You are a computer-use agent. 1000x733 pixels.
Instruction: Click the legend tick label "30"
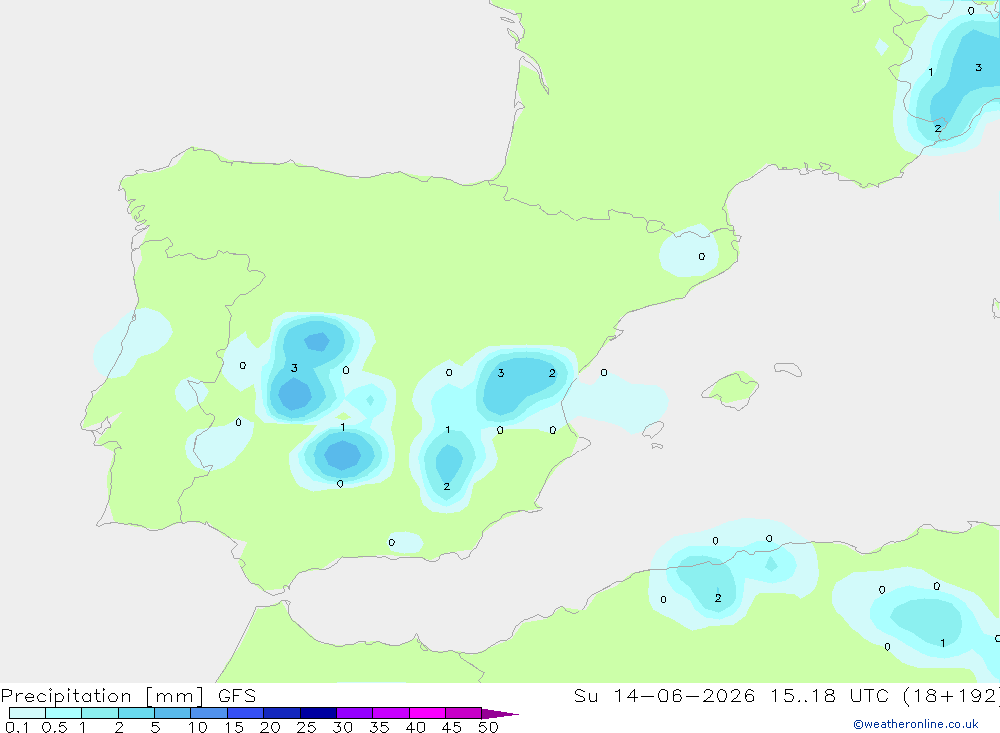click(x=343, y=727)
